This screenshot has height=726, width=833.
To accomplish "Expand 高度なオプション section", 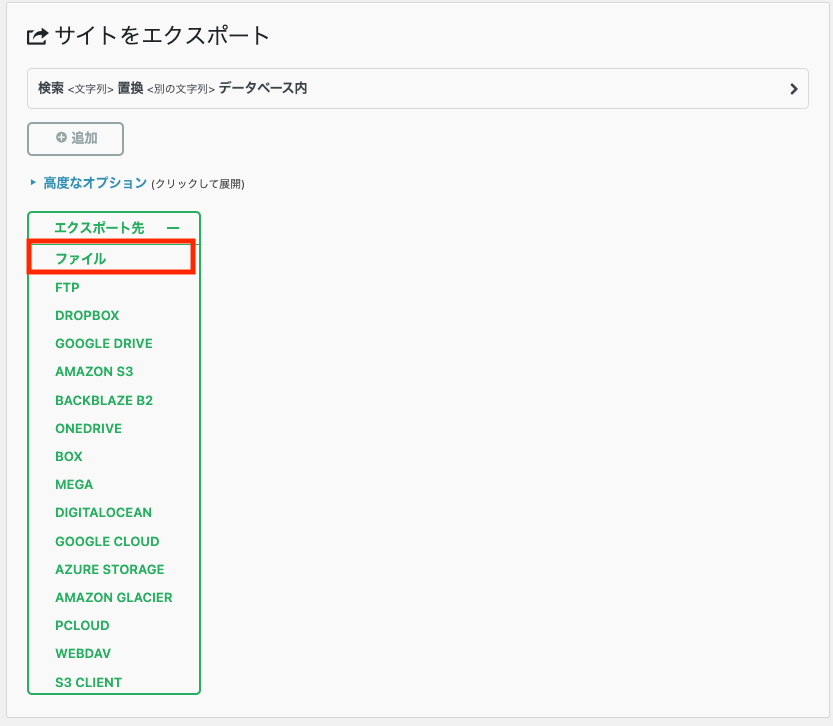I will [x=95, y=183].
